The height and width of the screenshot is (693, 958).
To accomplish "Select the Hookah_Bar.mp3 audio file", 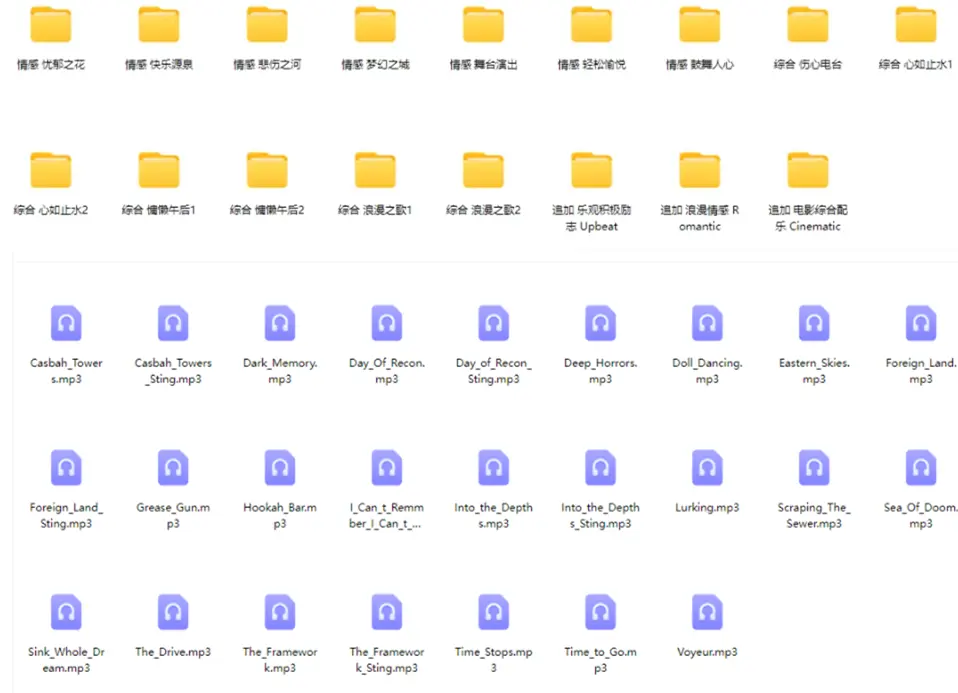I will pyautogui.click(x=279, y=466).
